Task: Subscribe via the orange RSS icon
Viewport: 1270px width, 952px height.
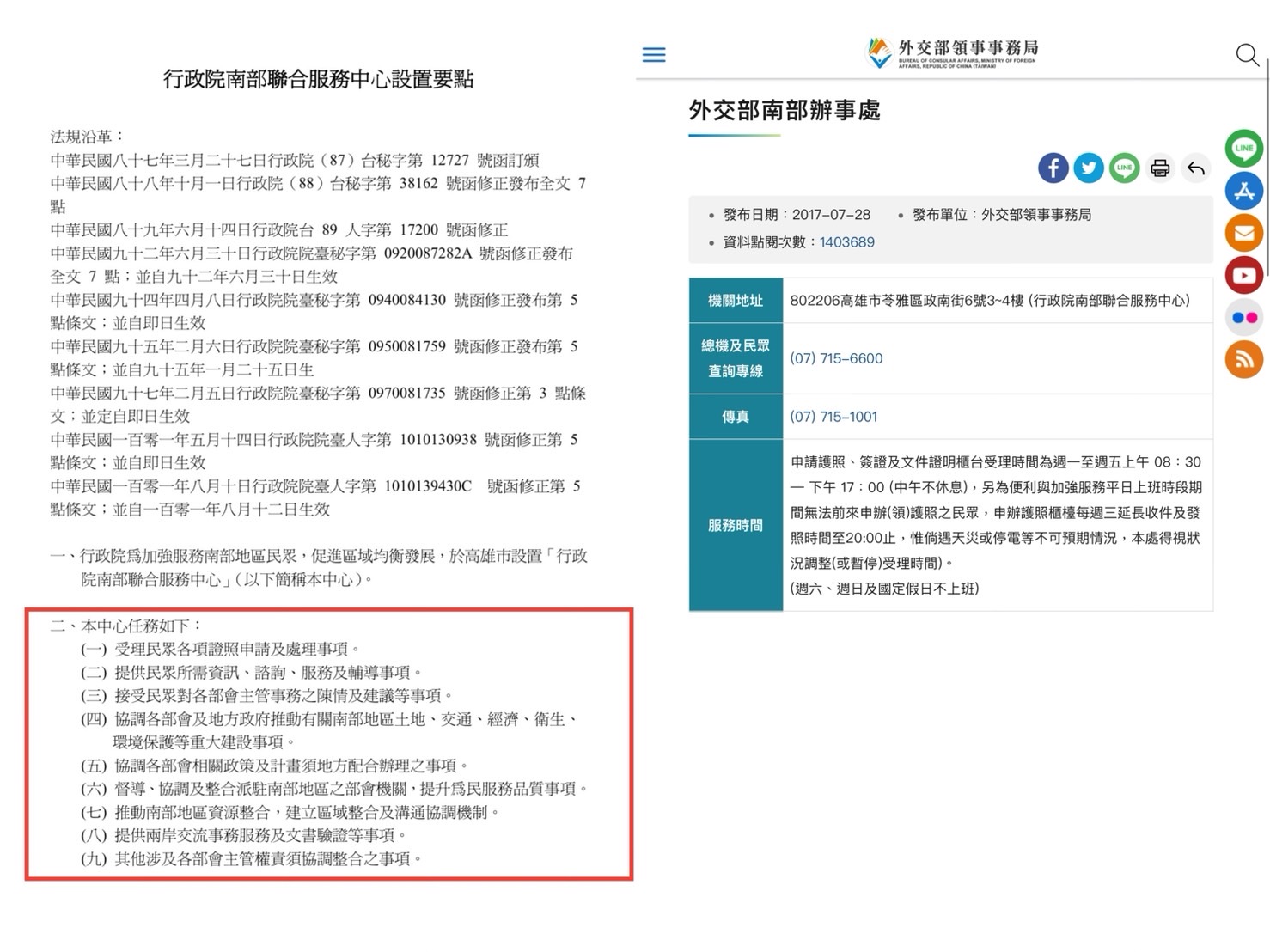Action: (x=1243, y=359)
